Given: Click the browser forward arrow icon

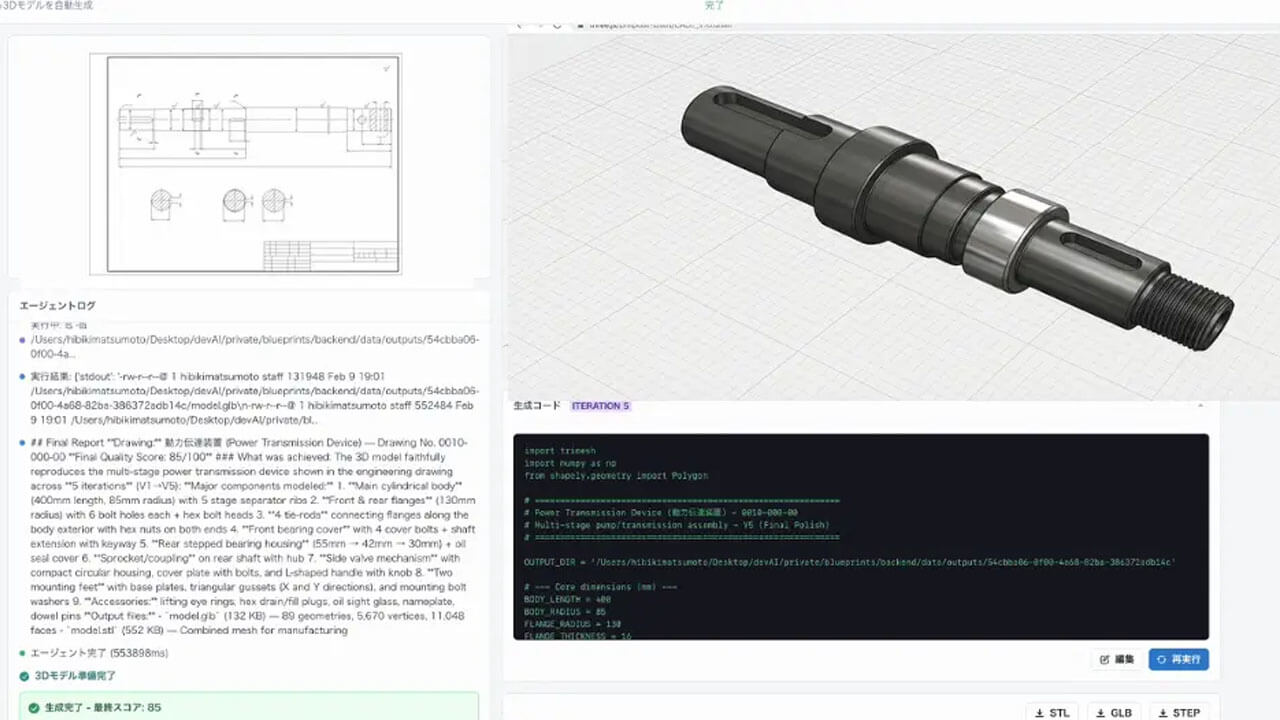Looking at the screenshot, I should pyautogui.click(x=540, y=24).
